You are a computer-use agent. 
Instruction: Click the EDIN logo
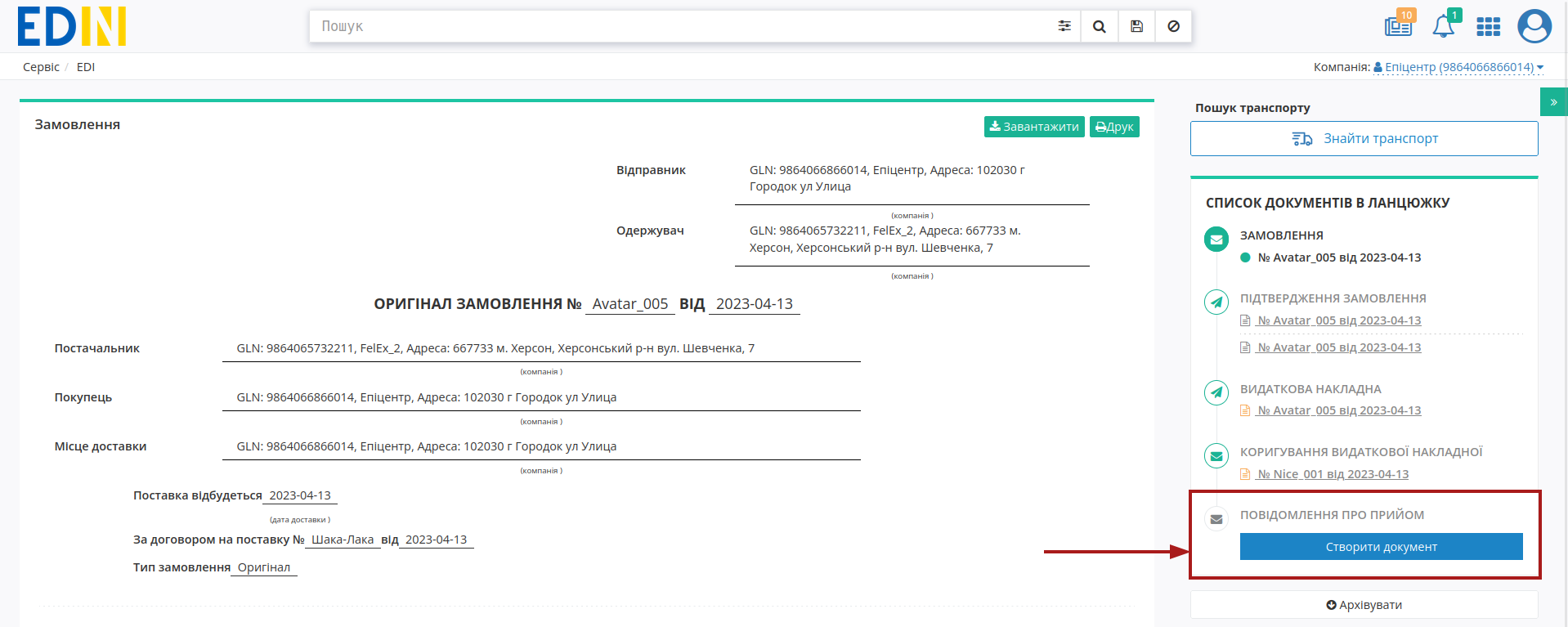click(x=72, y=26)
